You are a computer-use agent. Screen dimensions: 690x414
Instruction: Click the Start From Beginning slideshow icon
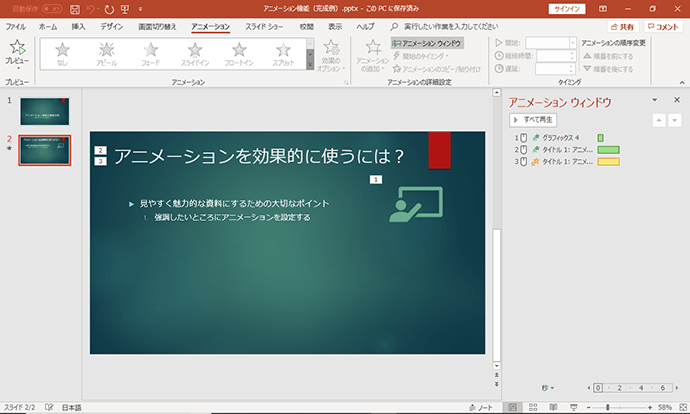coord(125,9)
